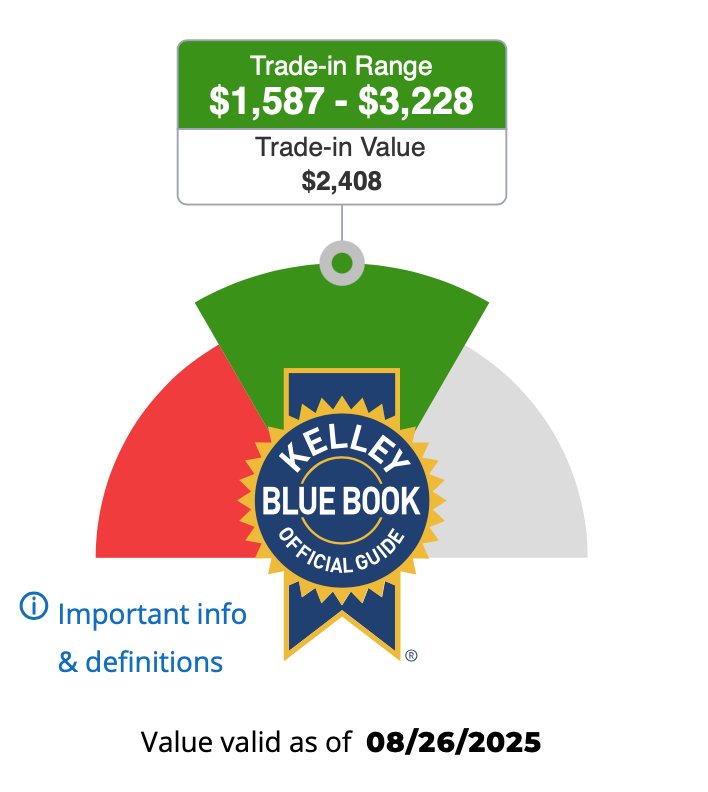Image resolution: width=708 pixels, height=792 pixels.
Task: Click the '& definitions' link text
Action: 140,662
